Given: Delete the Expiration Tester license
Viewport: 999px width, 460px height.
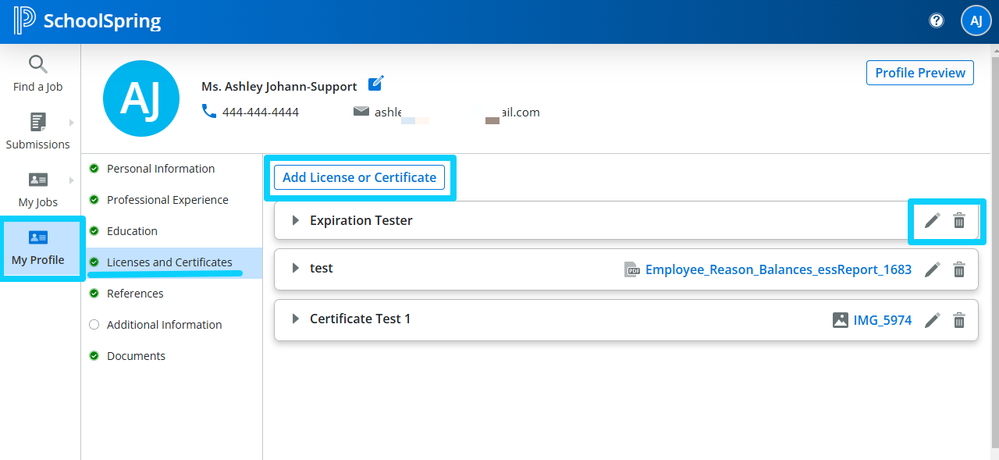Looking at the screenshot, I should point(959,221).
